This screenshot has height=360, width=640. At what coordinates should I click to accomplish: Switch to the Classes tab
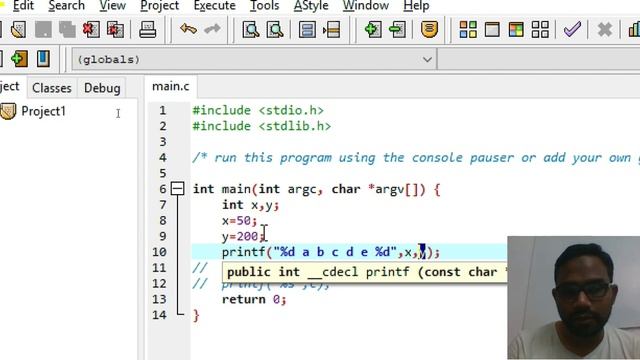(52, 88)
